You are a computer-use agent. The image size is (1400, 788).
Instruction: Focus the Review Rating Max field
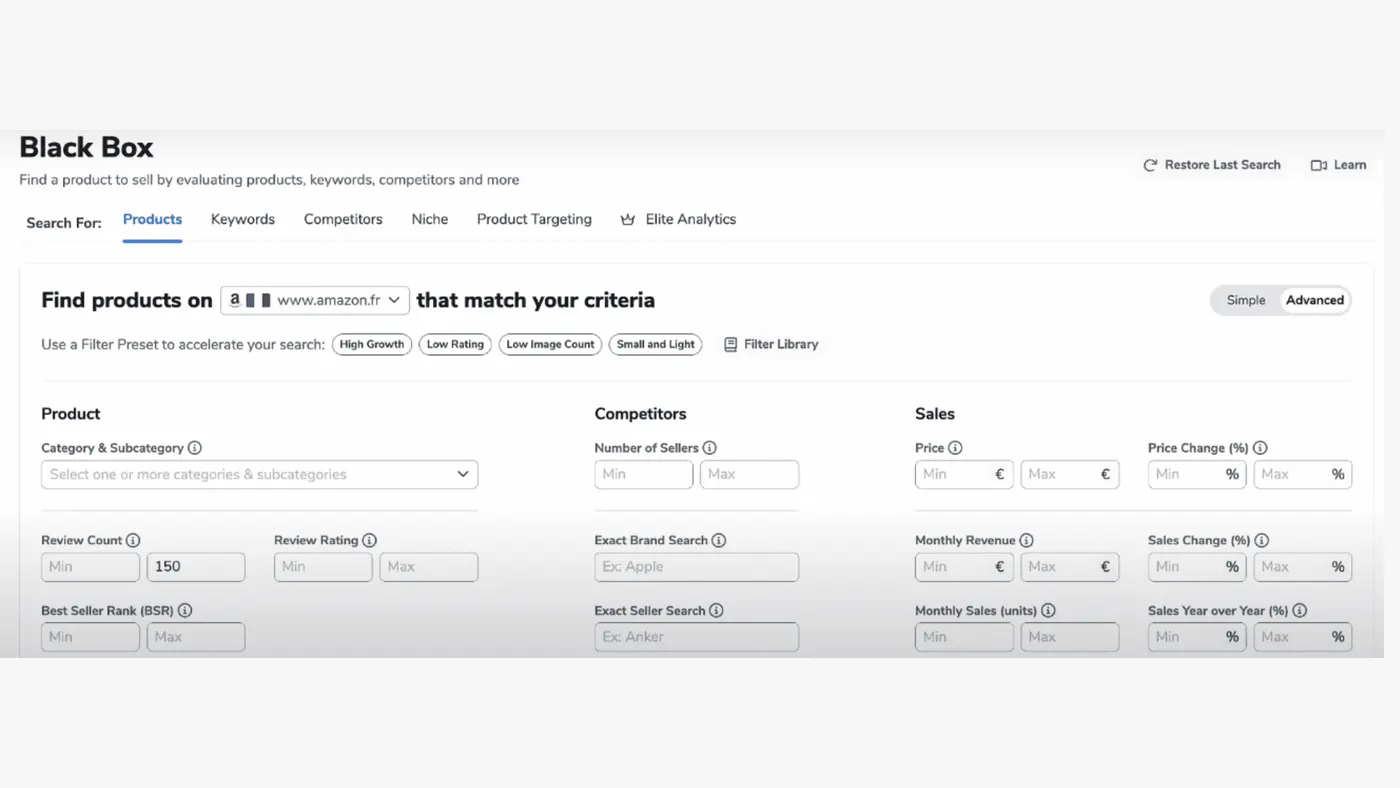click(428, 567)
